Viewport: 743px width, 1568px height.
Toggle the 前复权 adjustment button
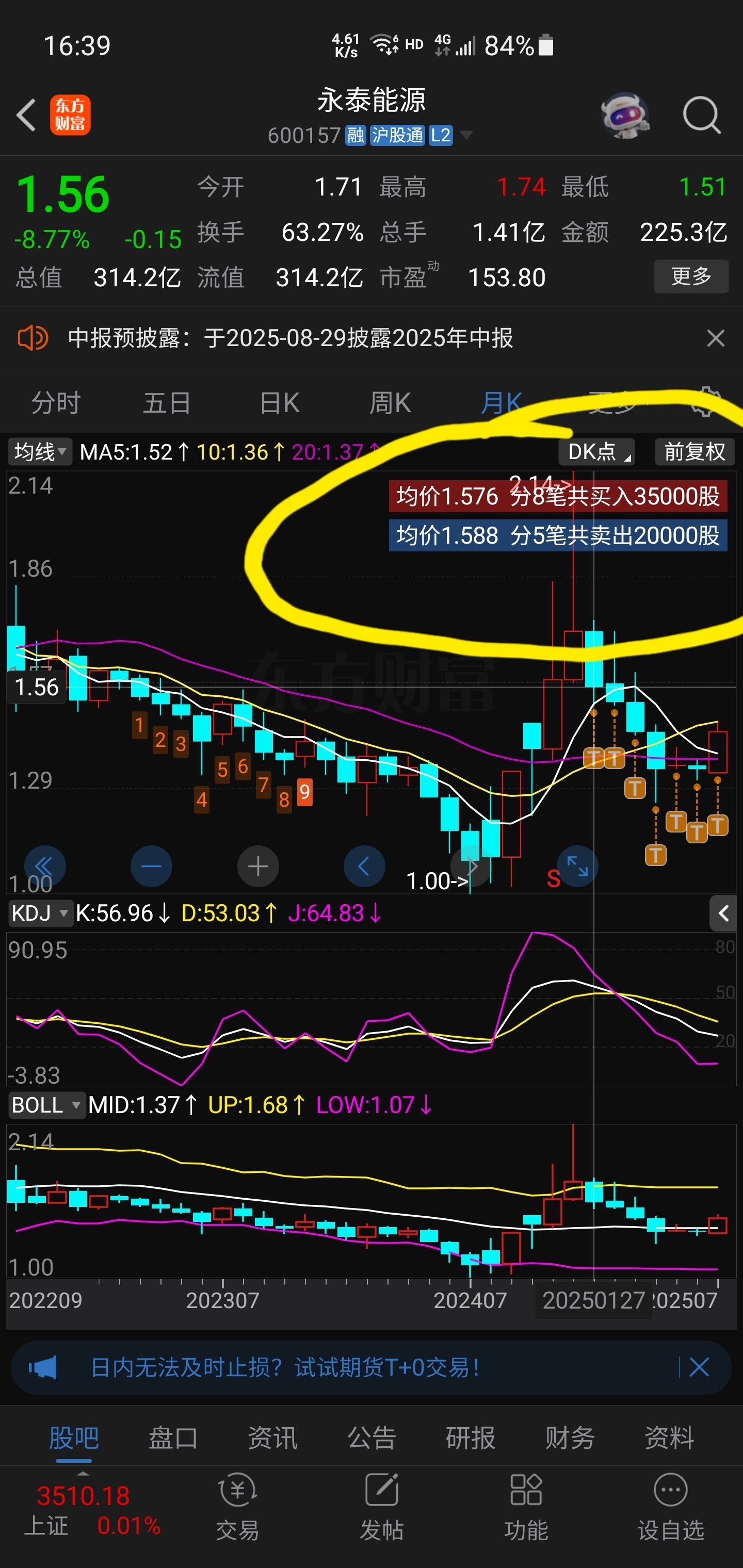click(695, 452)
